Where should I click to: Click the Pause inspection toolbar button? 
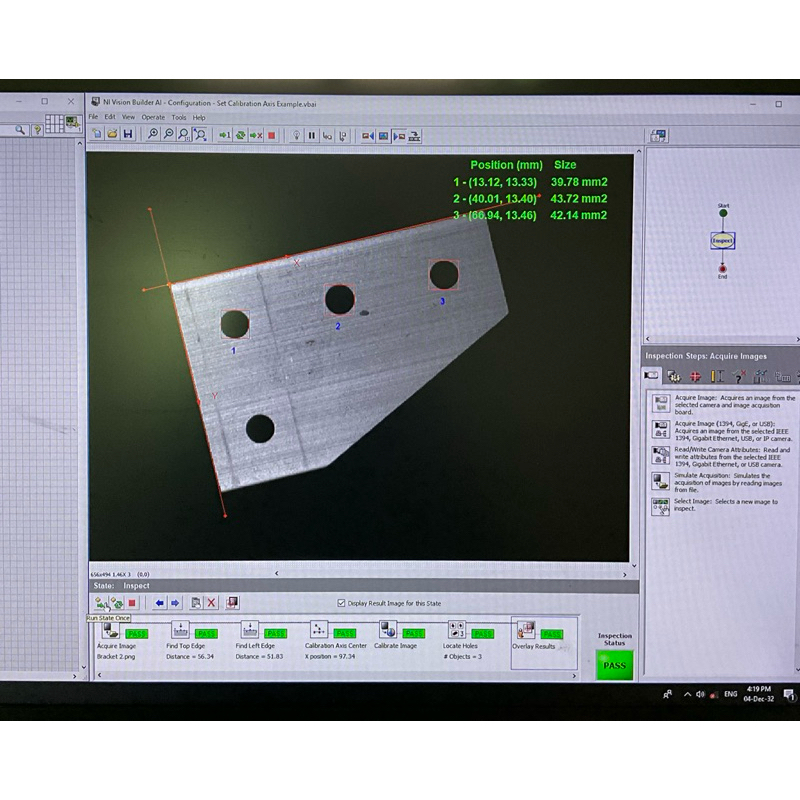311,135
